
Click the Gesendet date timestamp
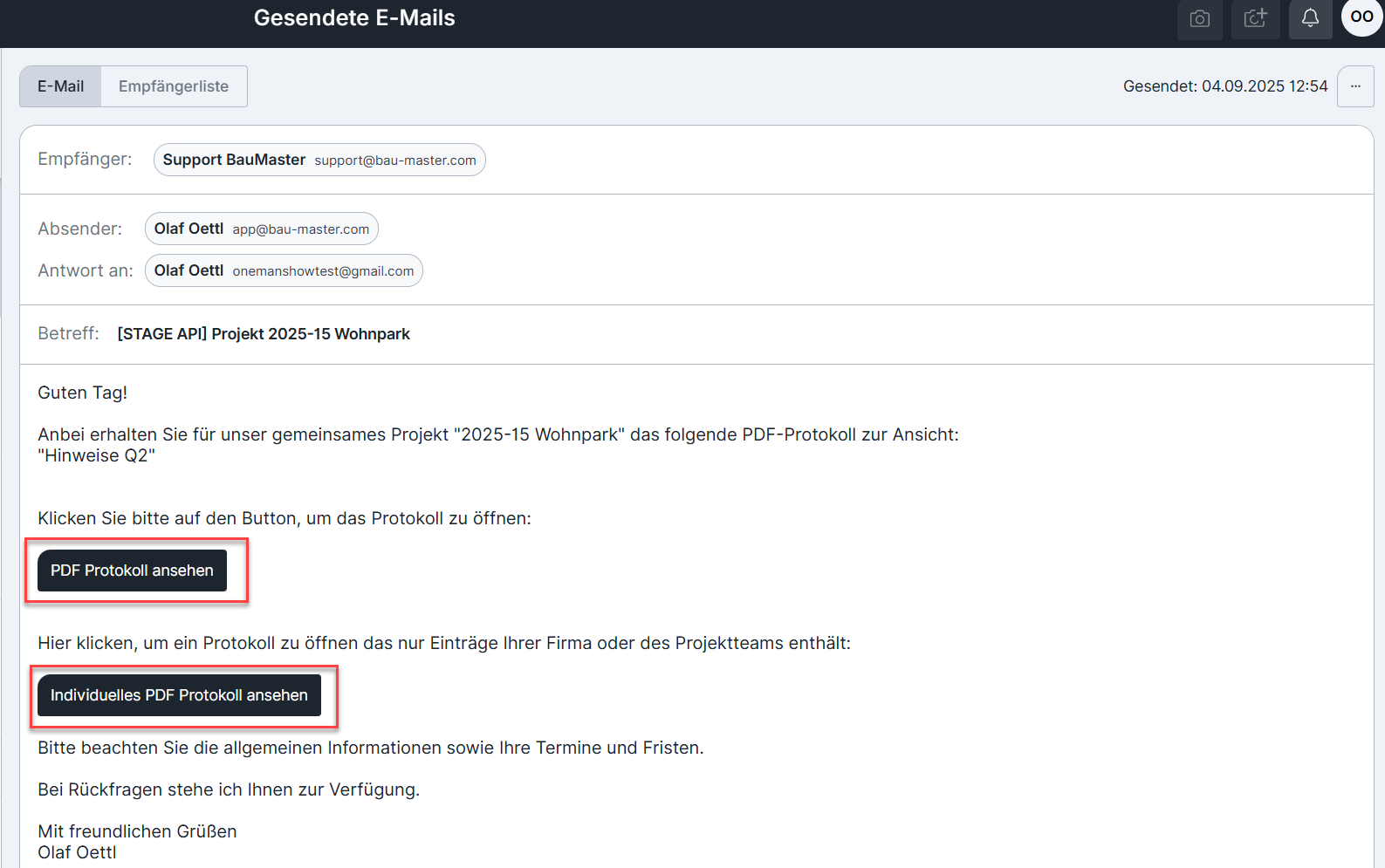tap(1225, 86)
